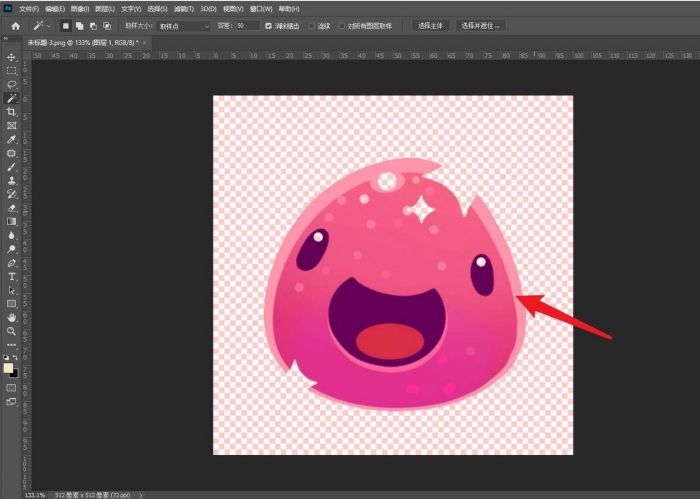Select the Horizontal Type tool
The height and width of the screenshot is (499, 700).
[x=11, y=276]
